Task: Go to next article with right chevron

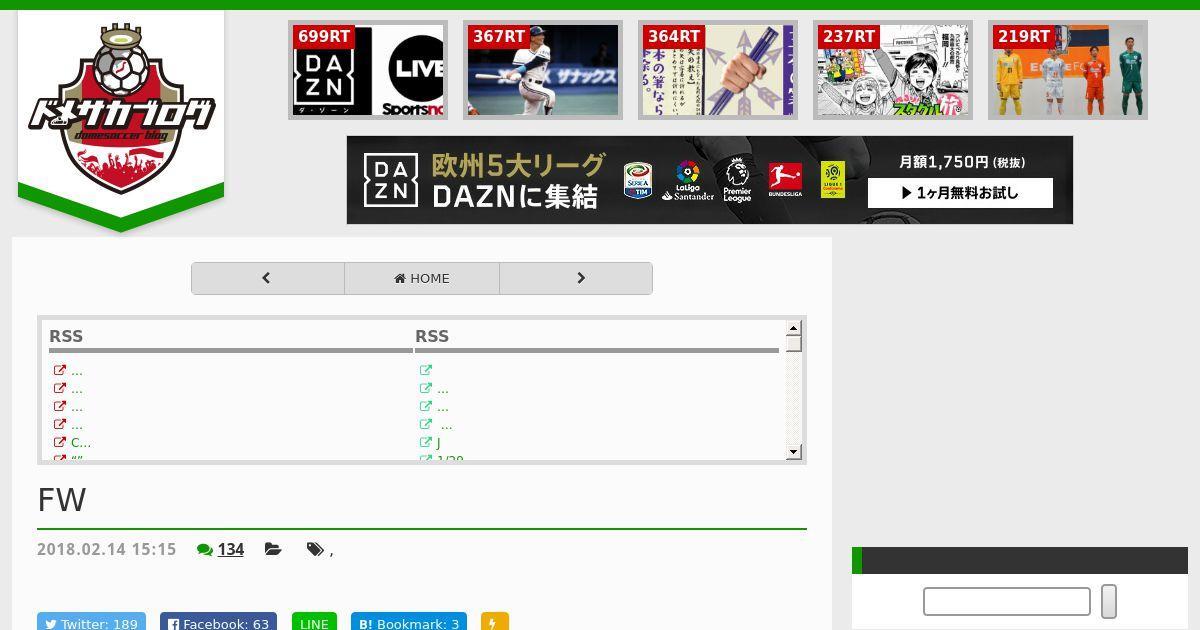Action: pyautogui.click(x=576, y=278)
